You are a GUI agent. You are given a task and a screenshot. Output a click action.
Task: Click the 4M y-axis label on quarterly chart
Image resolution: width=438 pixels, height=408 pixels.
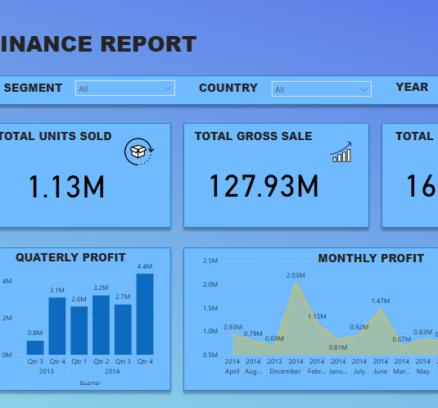click(7, 281)
